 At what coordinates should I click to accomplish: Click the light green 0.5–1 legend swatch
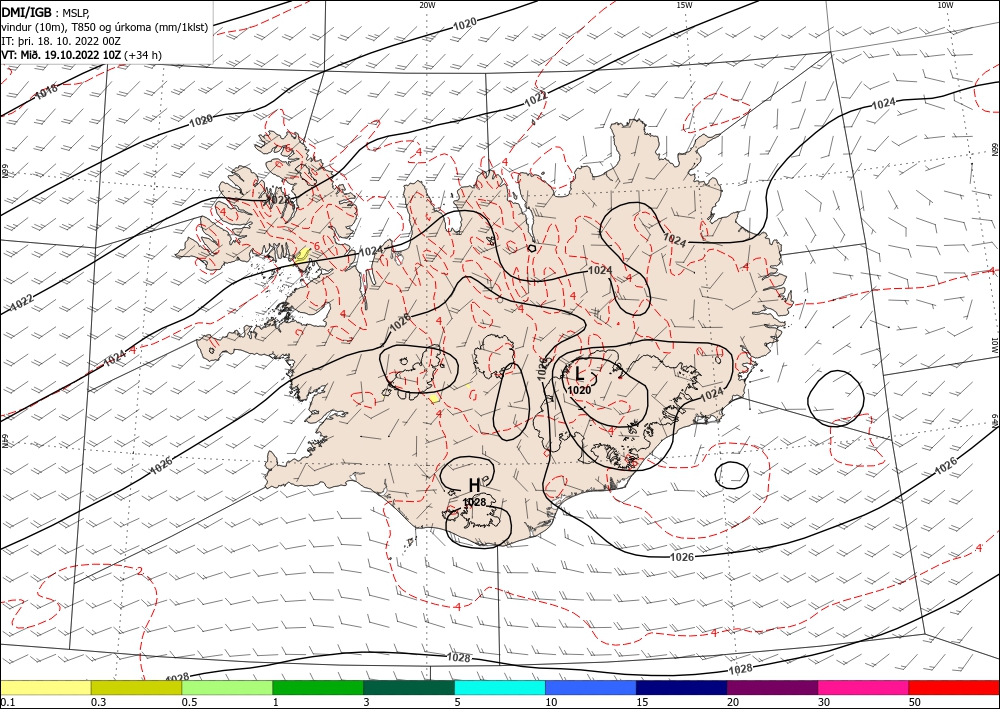click(x=227, y=687)
